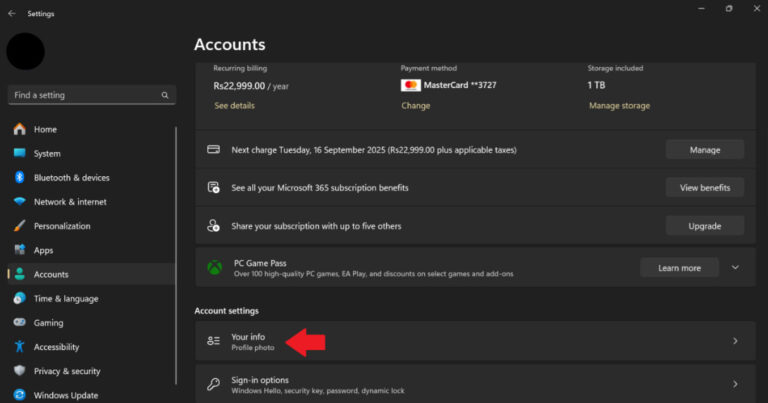Open the Sign-in options chevron
Image resolution: width=768 pixels, height=403 pixels.
click(x=735, y=384)
